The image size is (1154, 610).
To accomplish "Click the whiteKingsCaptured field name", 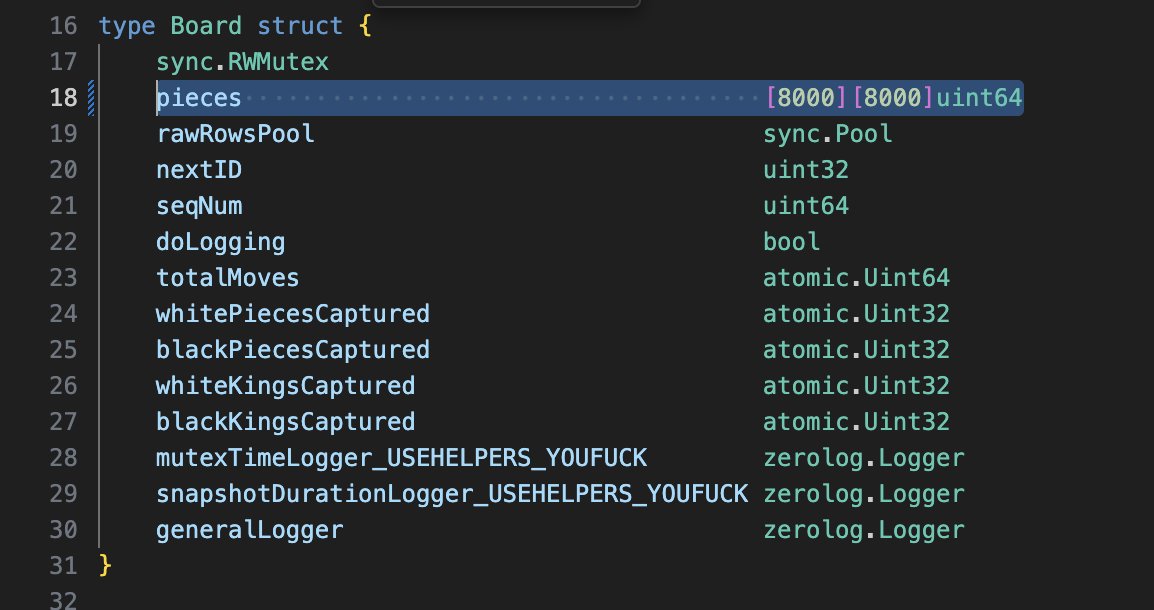I will pos(286,386).
